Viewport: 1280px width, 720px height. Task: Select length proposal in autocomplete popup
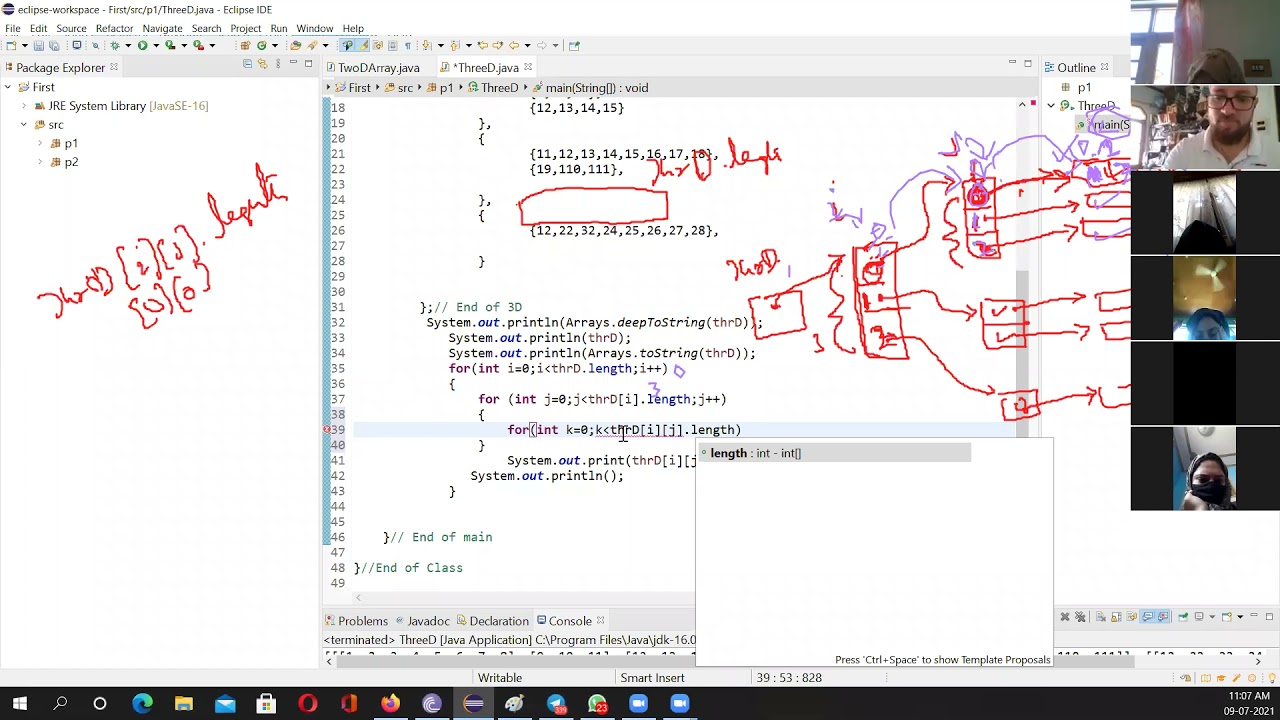point(834,453)
